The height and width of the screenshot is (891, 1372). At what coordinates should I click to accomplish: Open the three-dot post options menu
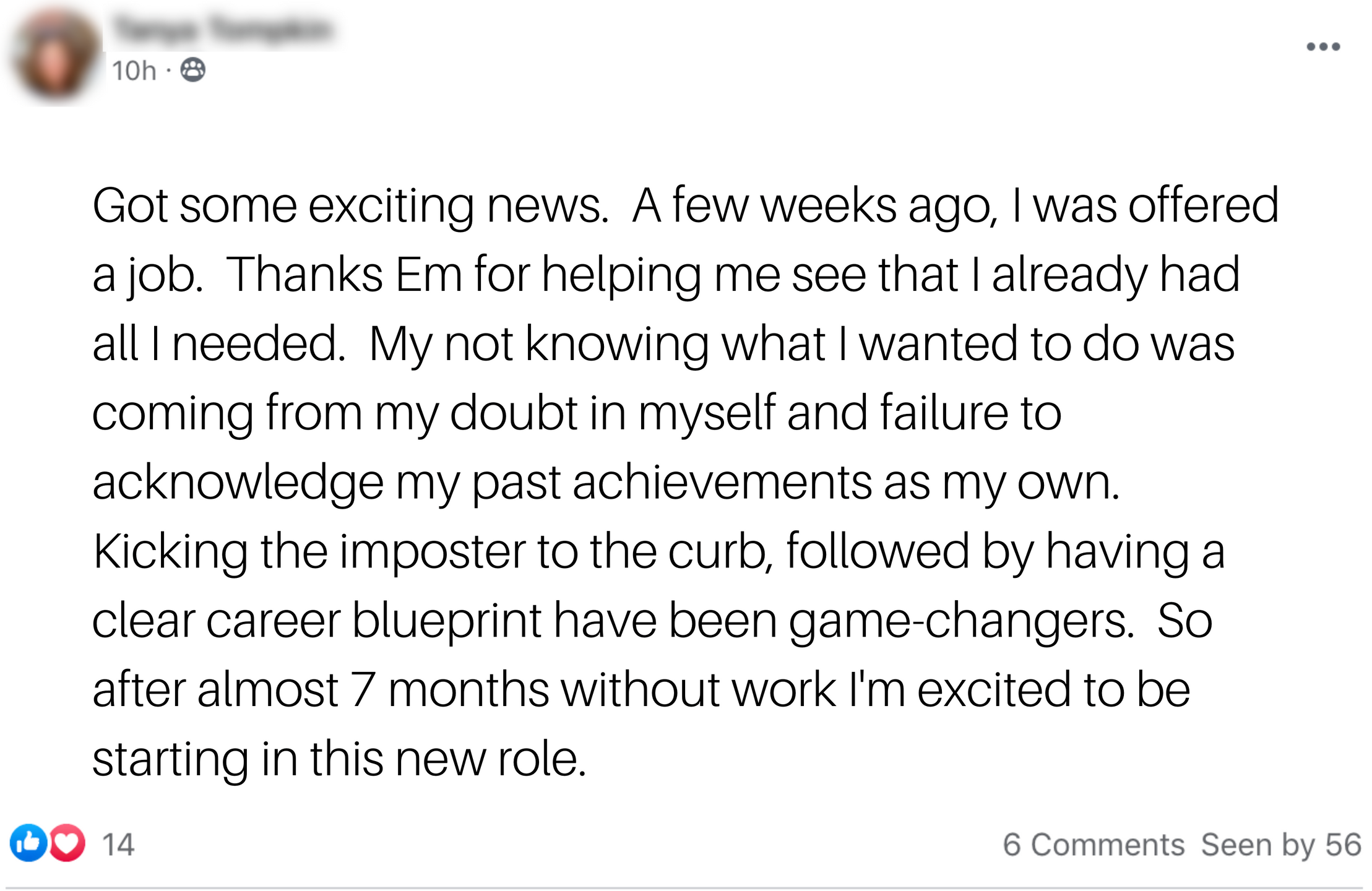(1322, 47)
